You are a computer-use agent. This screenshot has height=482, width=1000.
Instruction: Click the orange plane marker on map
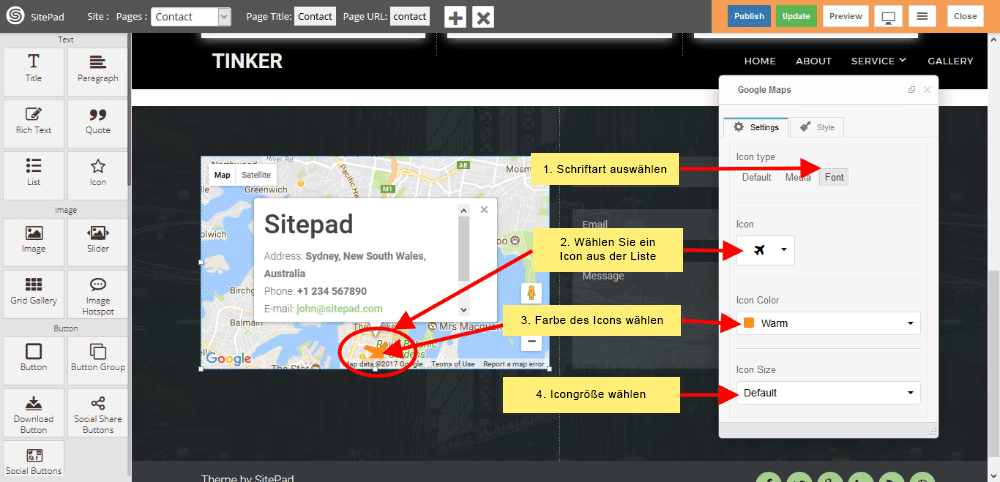376,351
